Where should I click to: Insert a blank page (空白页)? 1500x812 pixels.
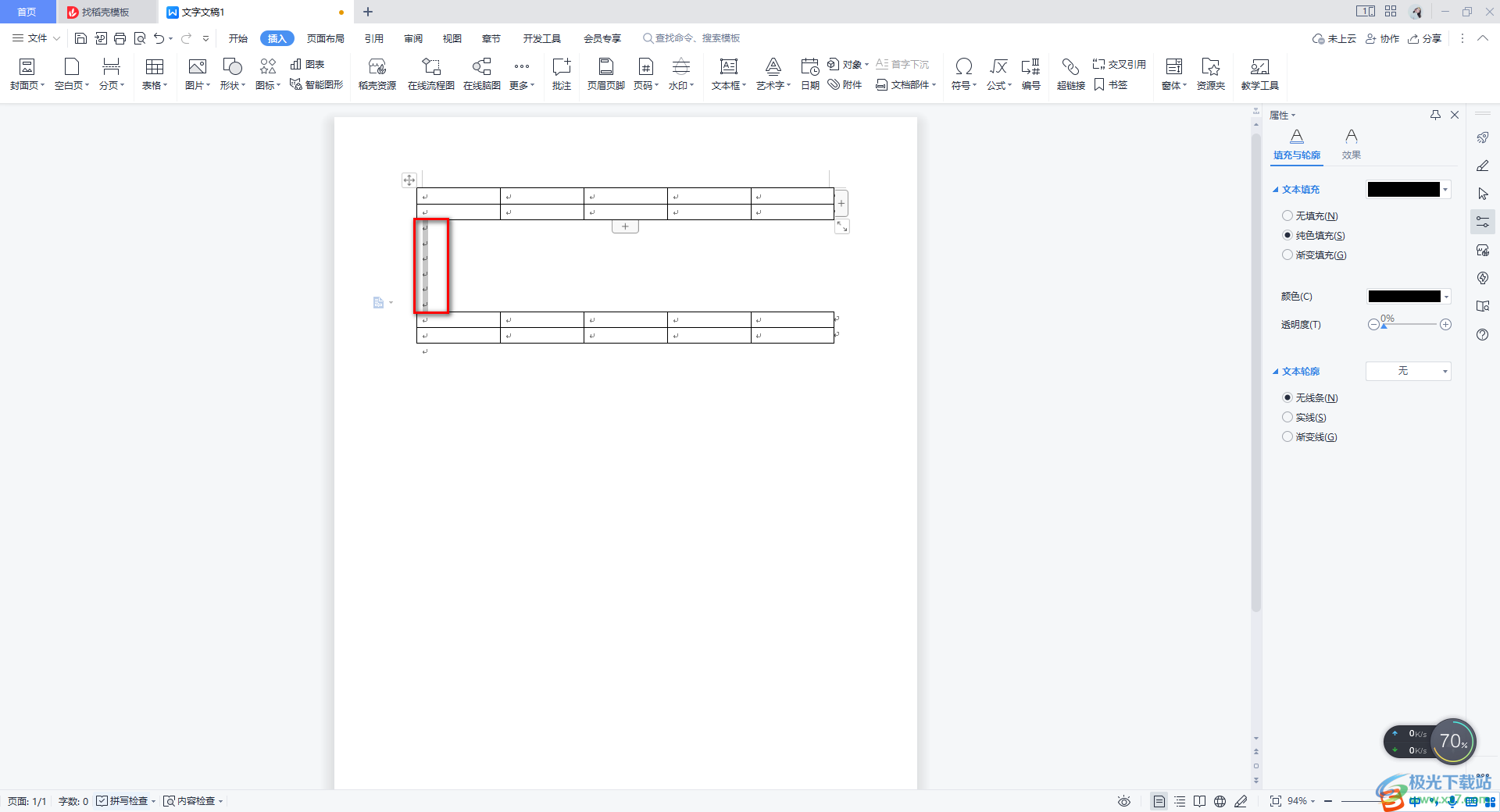[72, 75]
